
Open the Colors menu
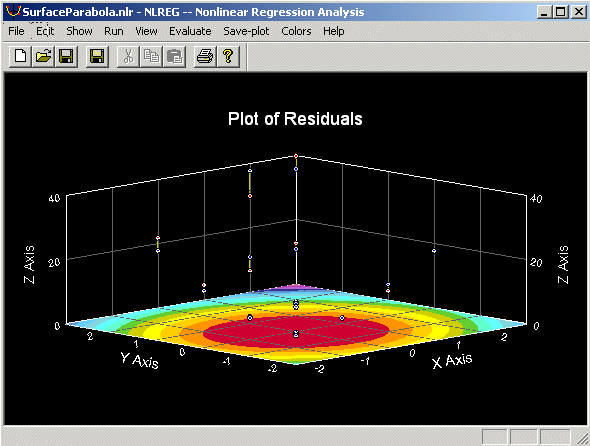tap(296, 31)
